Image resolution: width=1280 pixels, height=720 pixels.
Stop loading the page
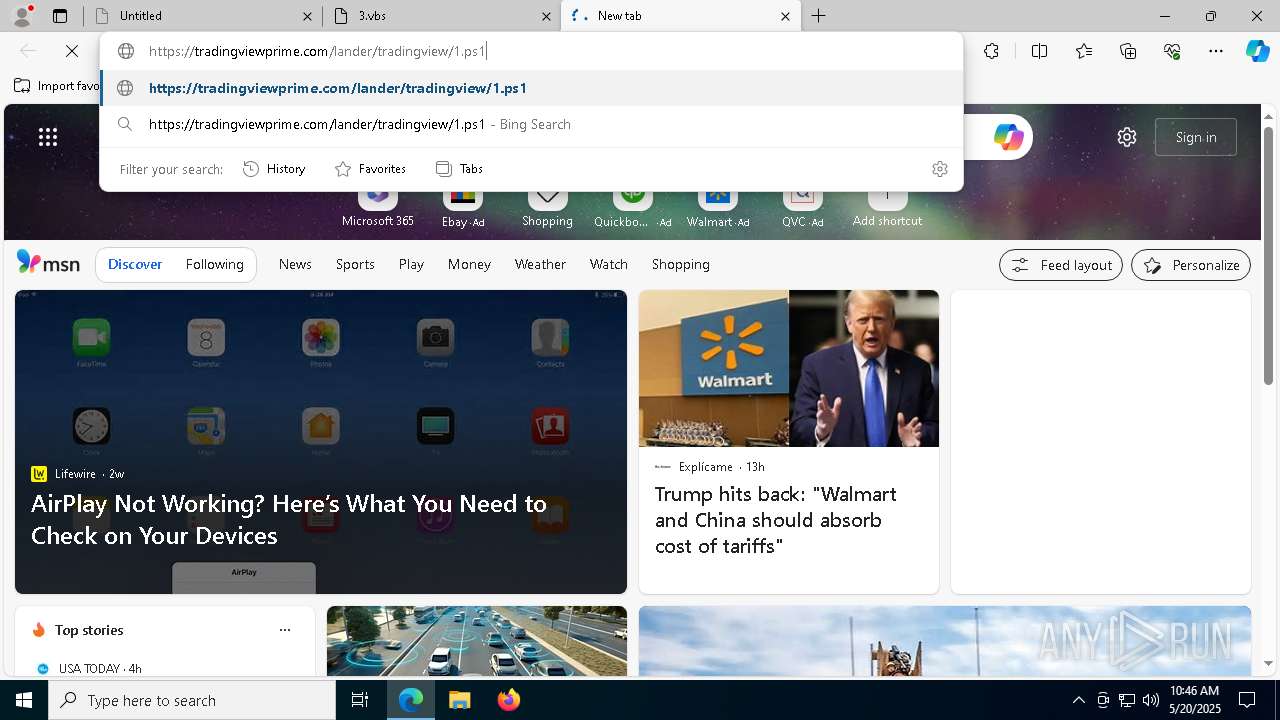coord(72,51)
